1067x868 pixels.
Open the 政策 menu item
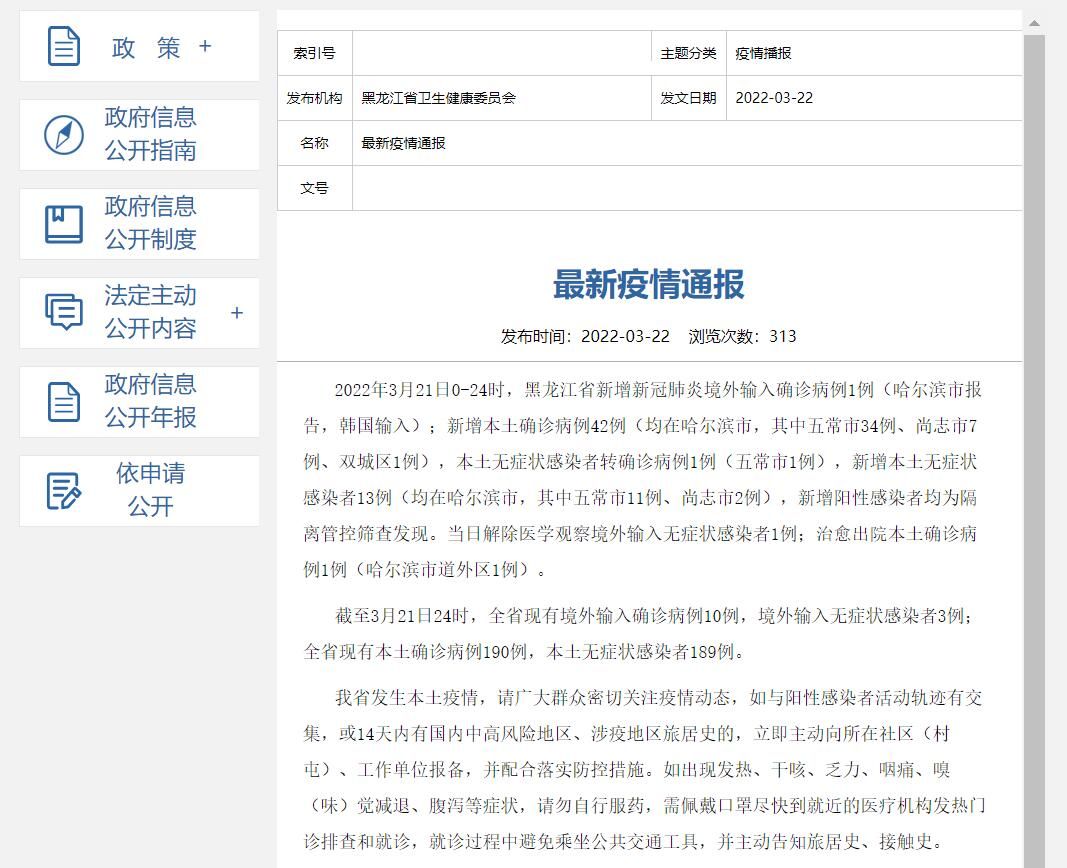pyautogui.click(x=146, y=47)
